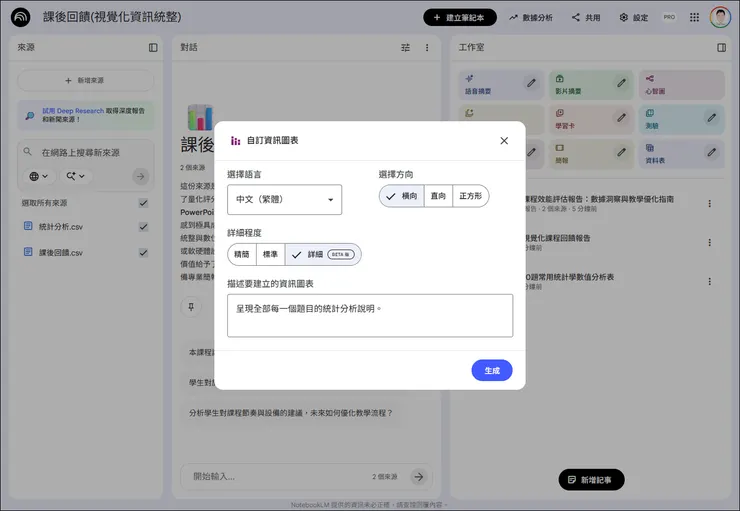Open 設定 settings menu
Screen dimensions: 740x511
[634, 17]
